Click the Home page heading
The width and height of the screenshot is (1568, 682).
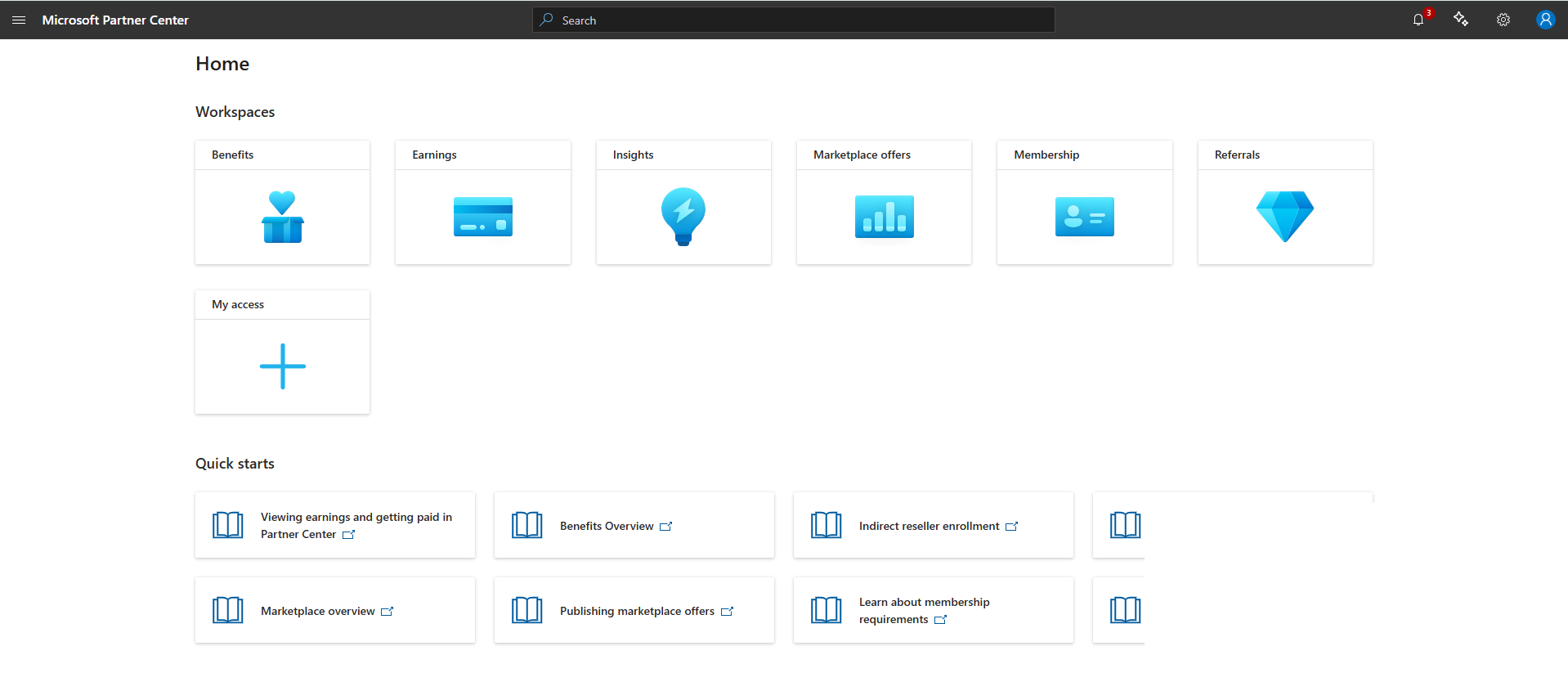[x=222, y=64]
